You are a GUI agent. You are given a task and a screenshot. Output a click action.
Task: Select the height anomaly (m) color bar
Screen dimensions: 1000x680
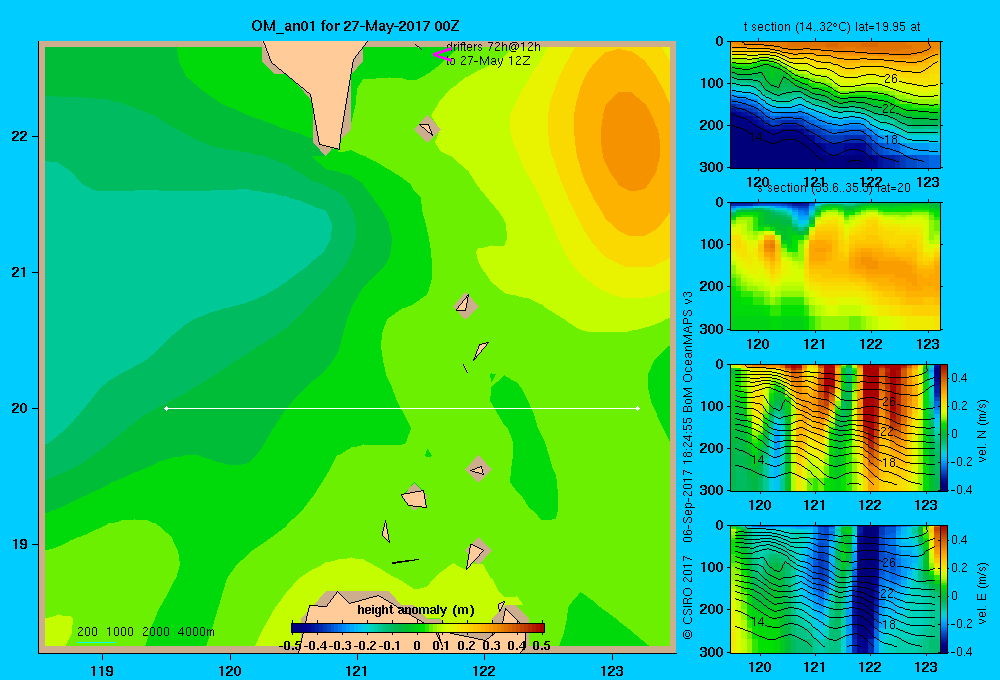(418, 627)
